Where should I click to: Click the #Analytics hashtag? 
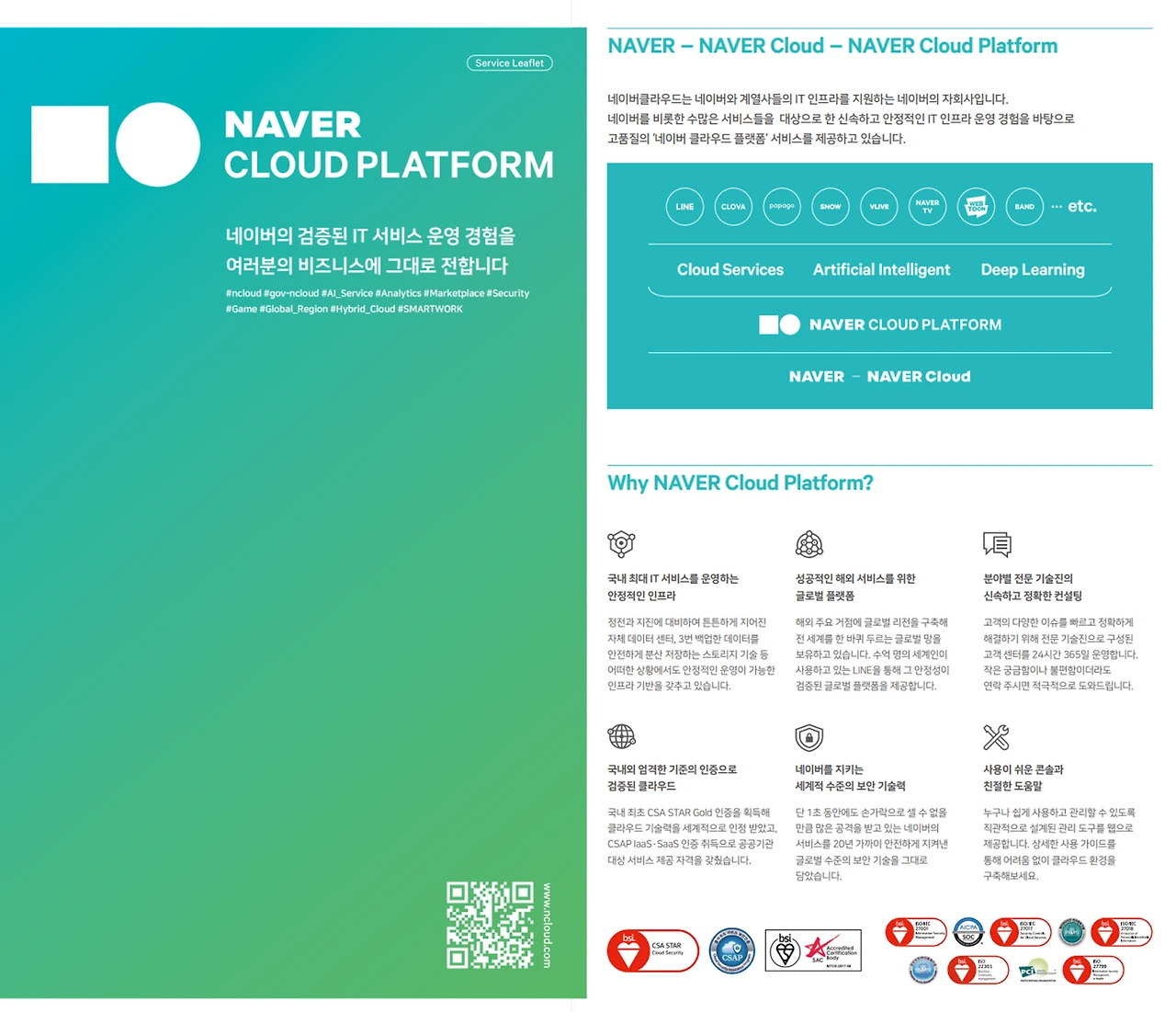[399, 293]
